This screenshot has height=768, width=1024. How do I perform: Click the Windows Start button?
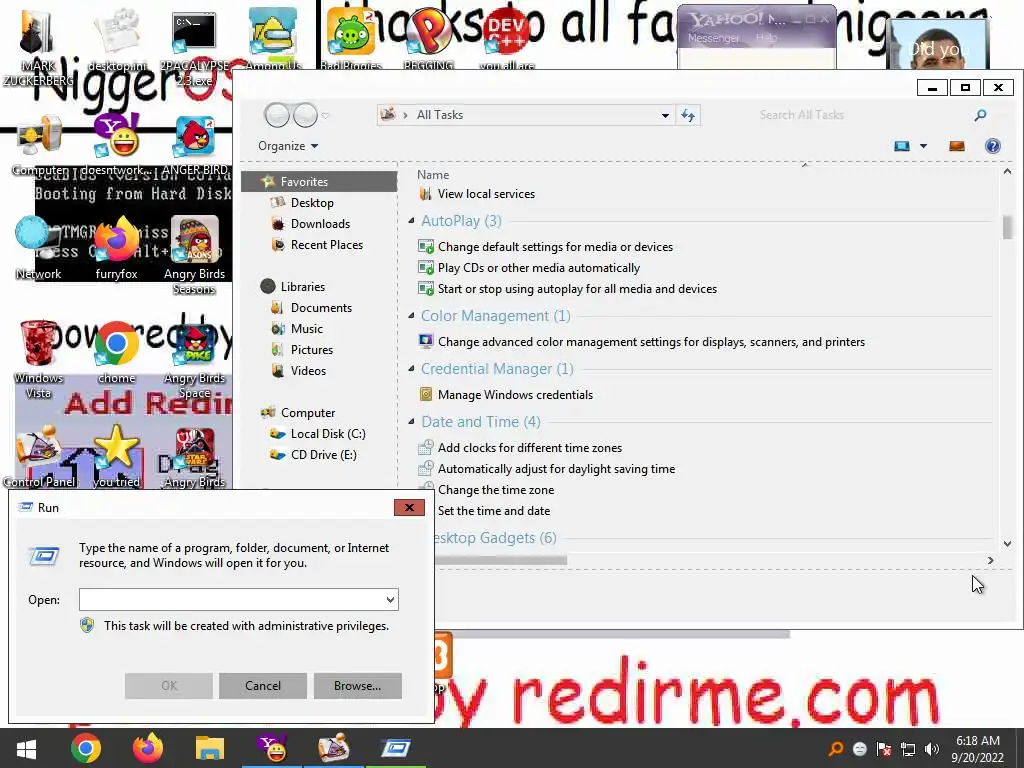[26, 748]
